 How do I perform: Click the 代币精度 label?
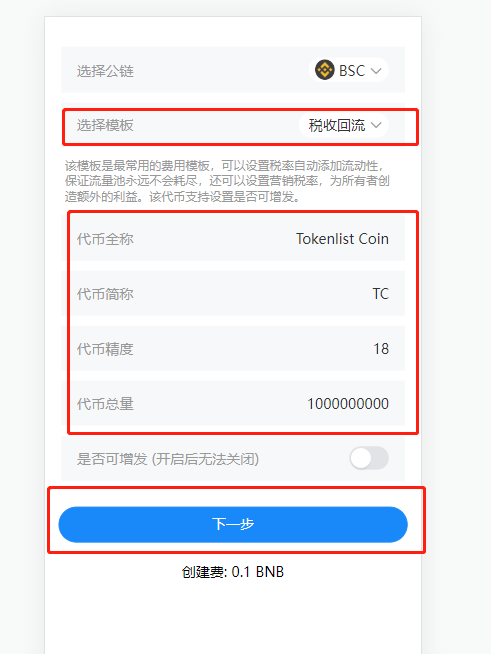105,349
